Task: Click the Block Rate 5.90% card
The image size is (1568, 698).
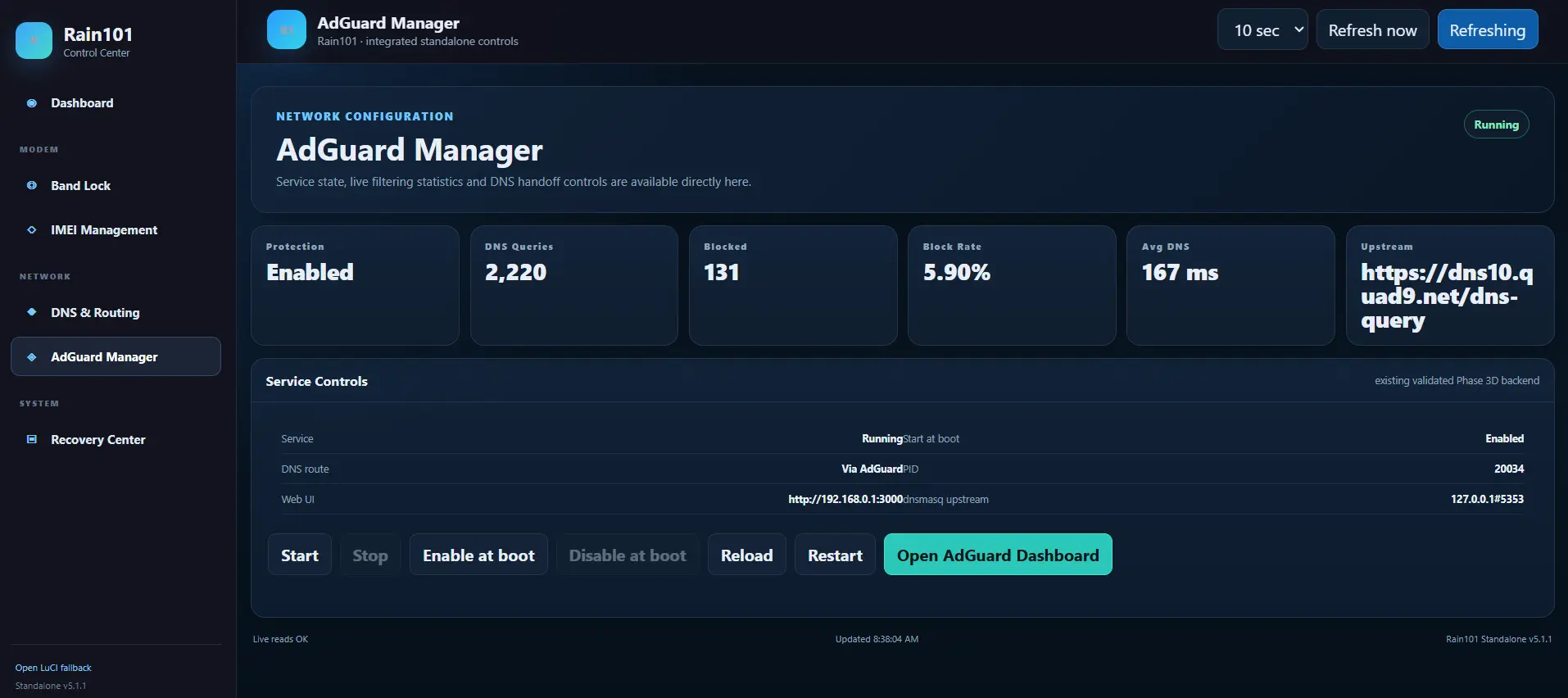Action: (x=1012, y=285)
